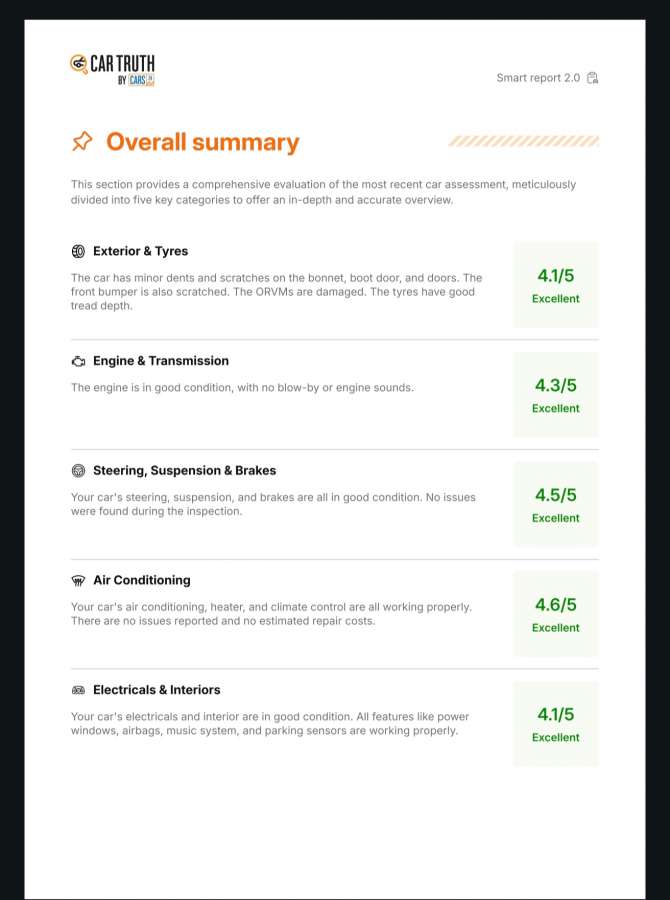Click the Engine & Transmission section title
The height and width of the screenshot is (900, 670).
tap(161, 361)
